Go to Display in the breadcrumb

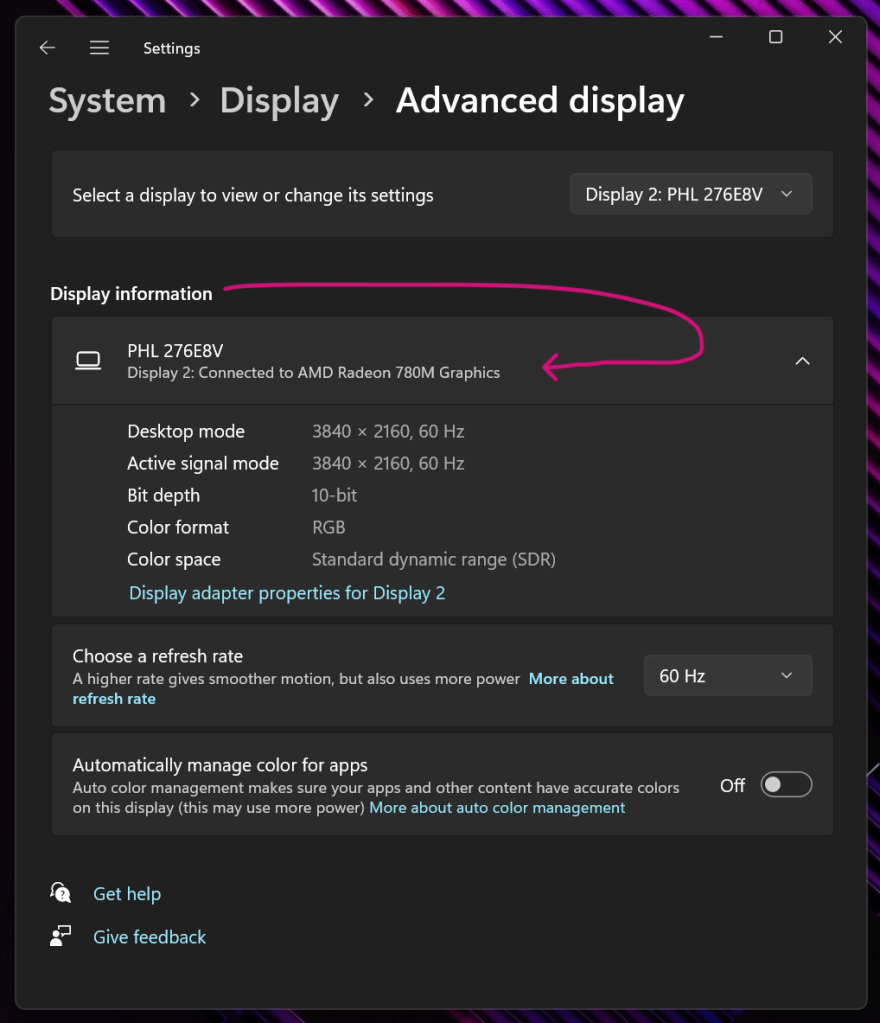(x=279, y=101)
